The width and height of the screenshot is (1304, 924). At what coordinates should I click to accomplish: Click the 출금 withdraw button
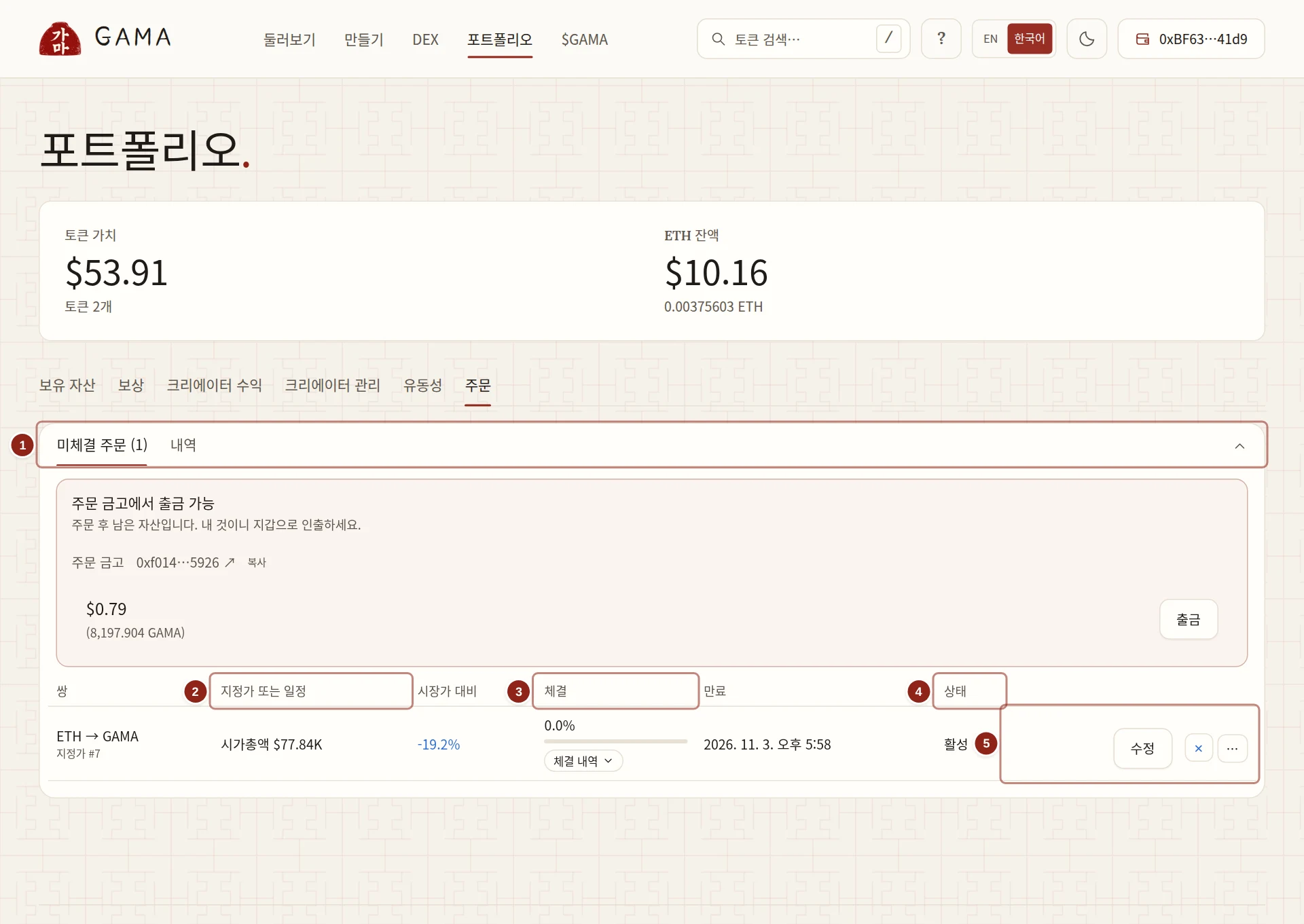[1188, 619]
